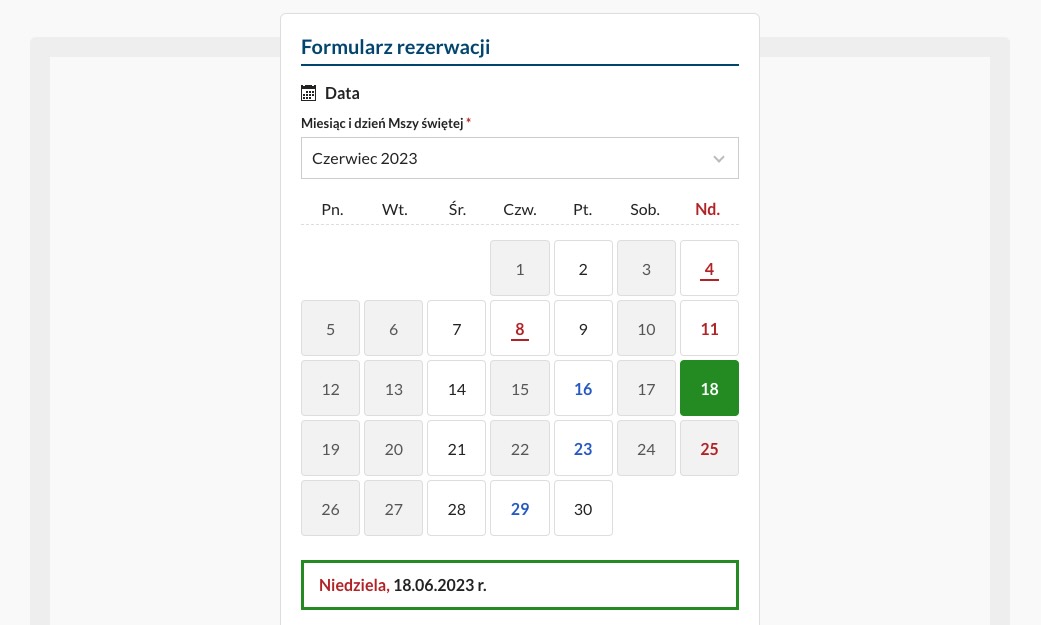Click the calendar icon beside Data
The height and width of the screenshot is (625, 1041).
coord(309,93)
